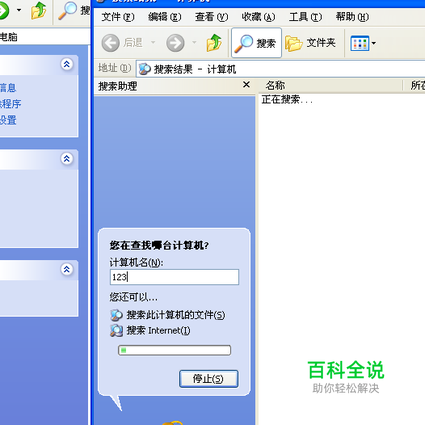The width and height of the screenshot is (425, 425).
Task: Click the search progress bar
Action: tap(174, 350)
